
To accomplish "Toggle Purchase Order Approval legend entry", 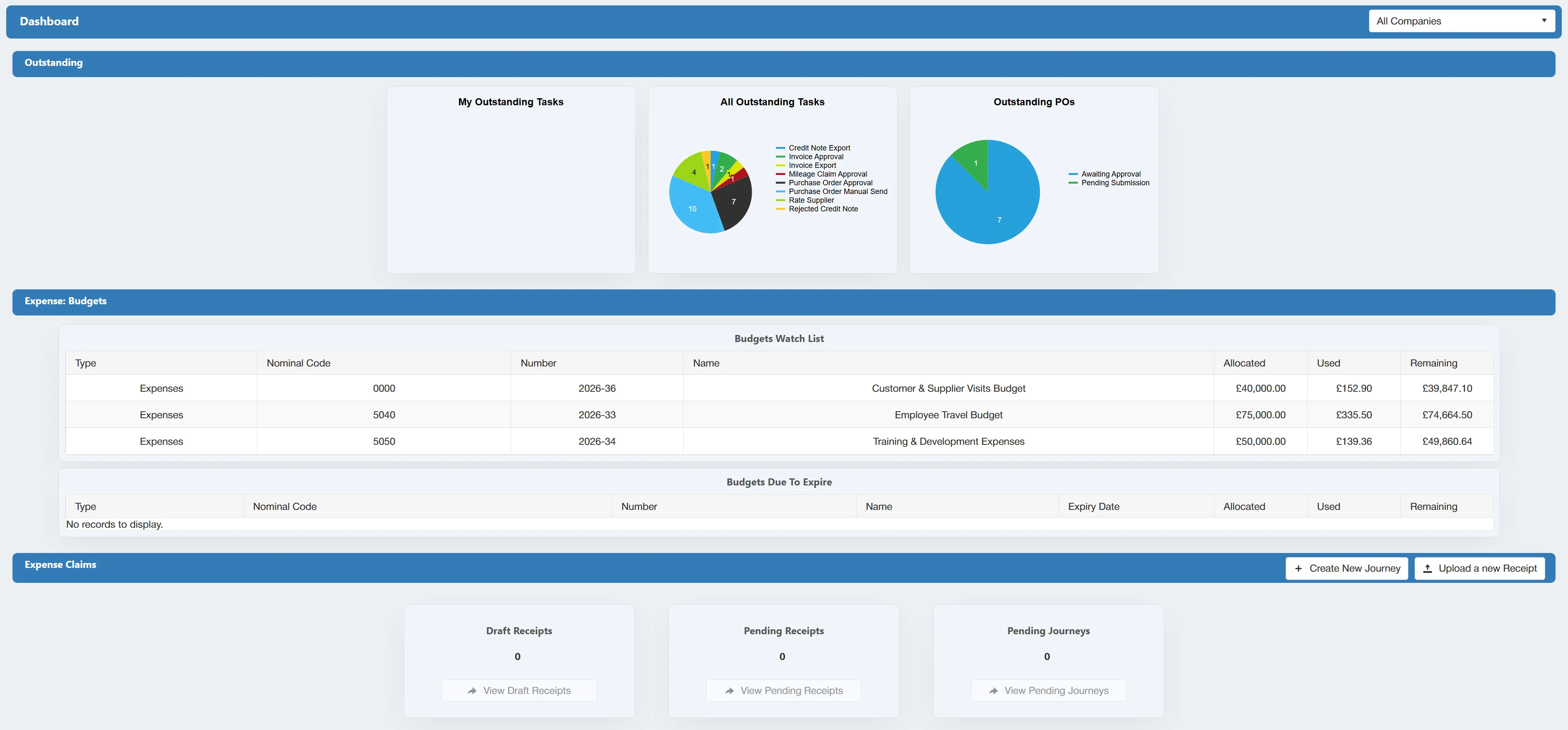I will click(x=824, y=183).
